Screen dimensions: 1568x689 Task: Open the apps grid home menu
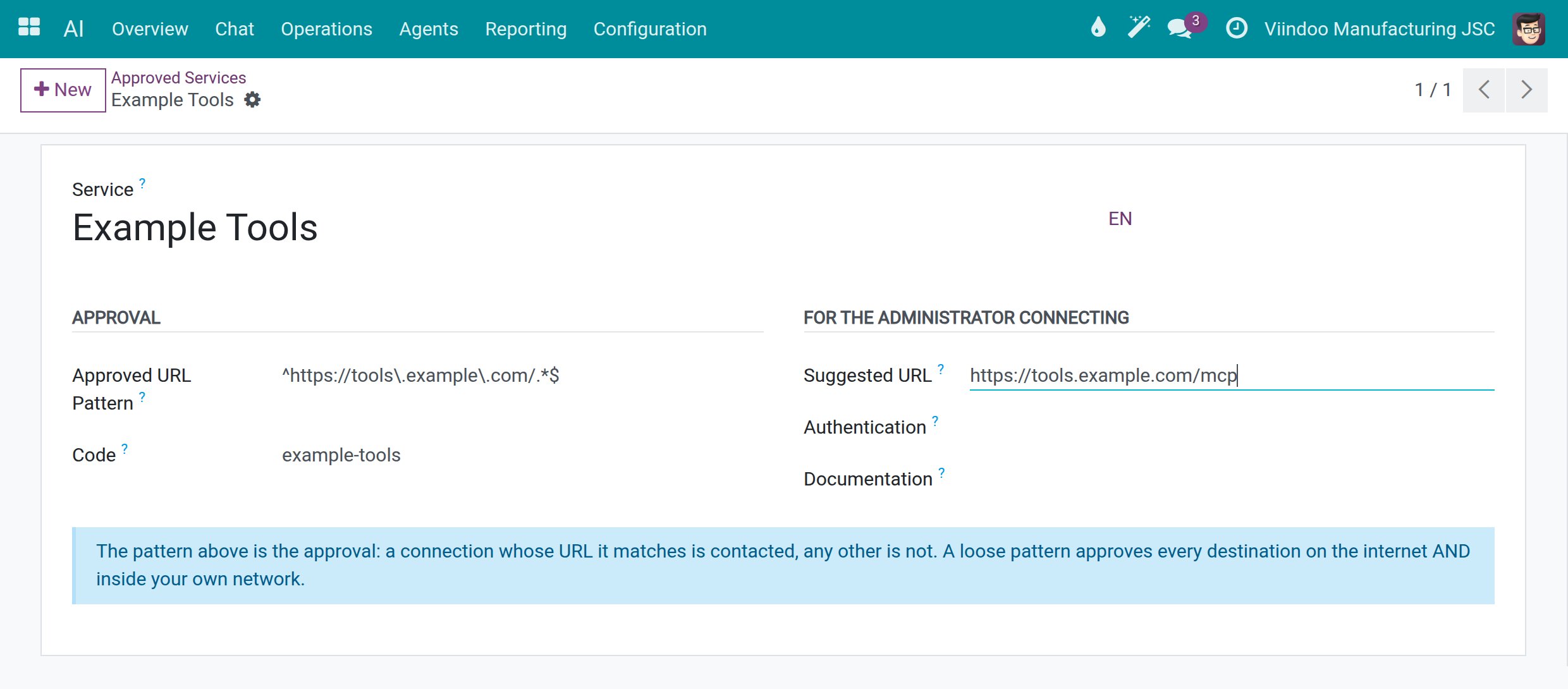point(29,28)
